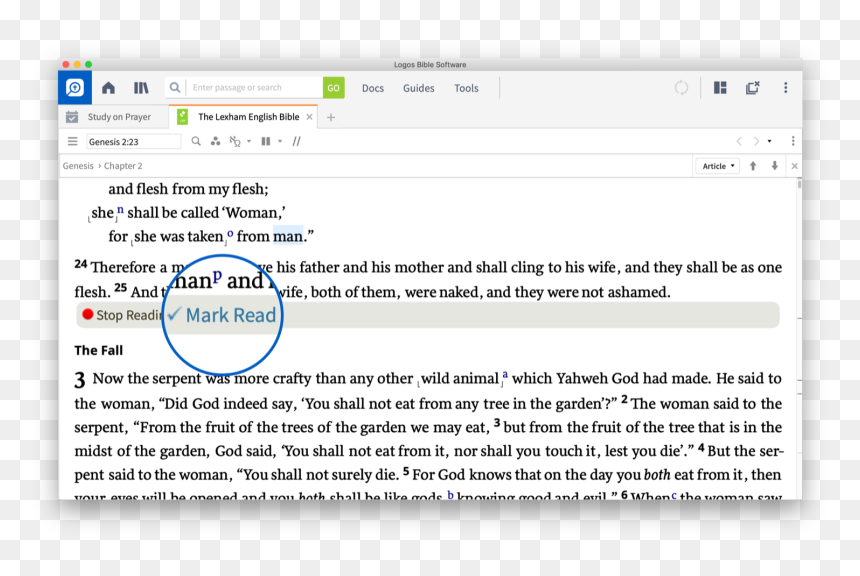Open the panel kebab menu

tap(793, 142)
